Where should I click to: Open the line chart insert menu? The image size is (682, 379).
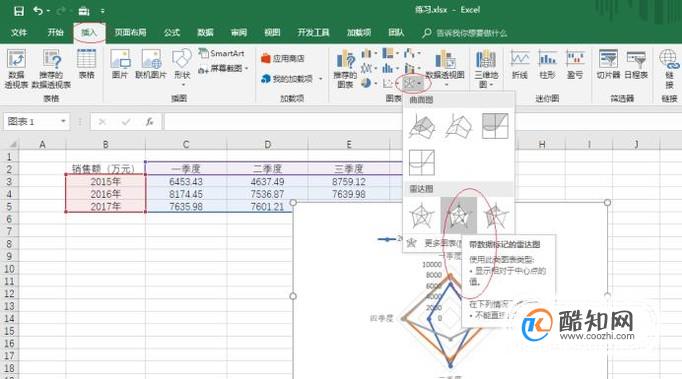tap(369, 68)
